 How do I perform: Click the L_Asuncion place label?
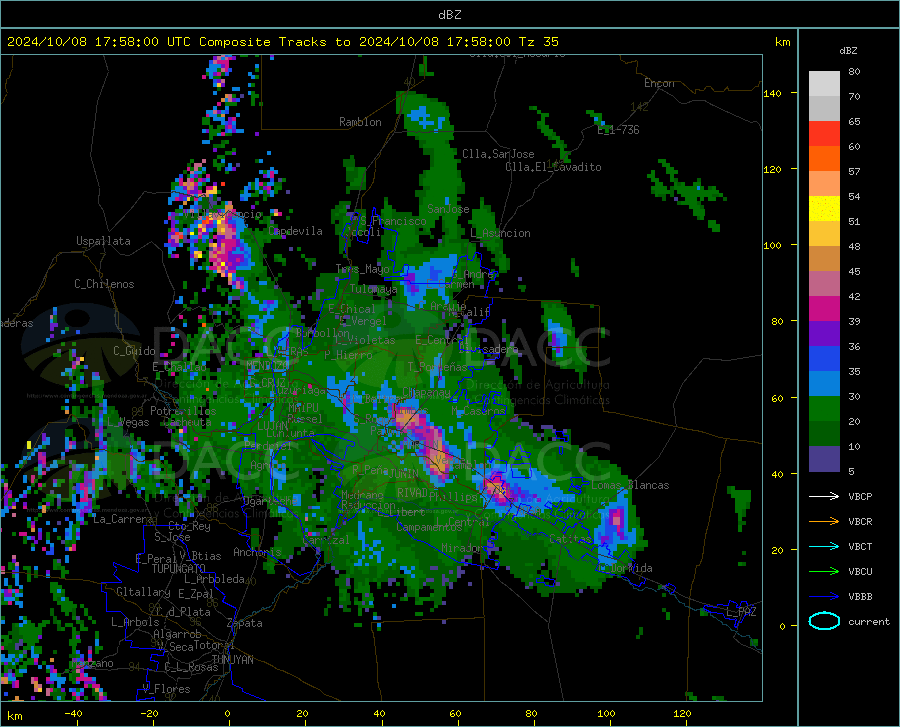click(500, 233)
